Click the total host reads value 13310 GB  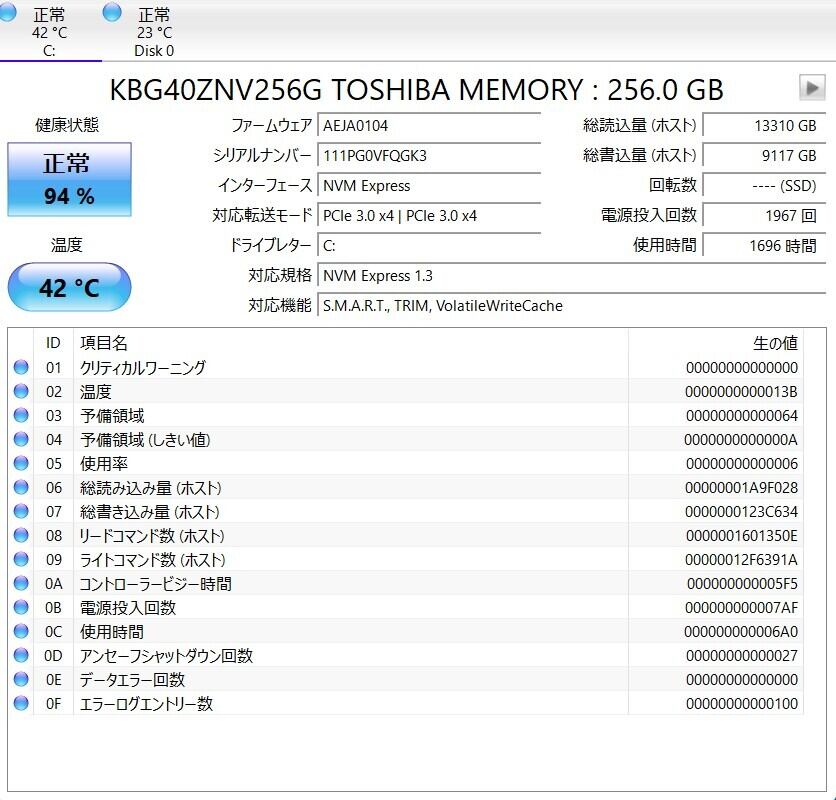pyautogui.click(x=764, y=126)
